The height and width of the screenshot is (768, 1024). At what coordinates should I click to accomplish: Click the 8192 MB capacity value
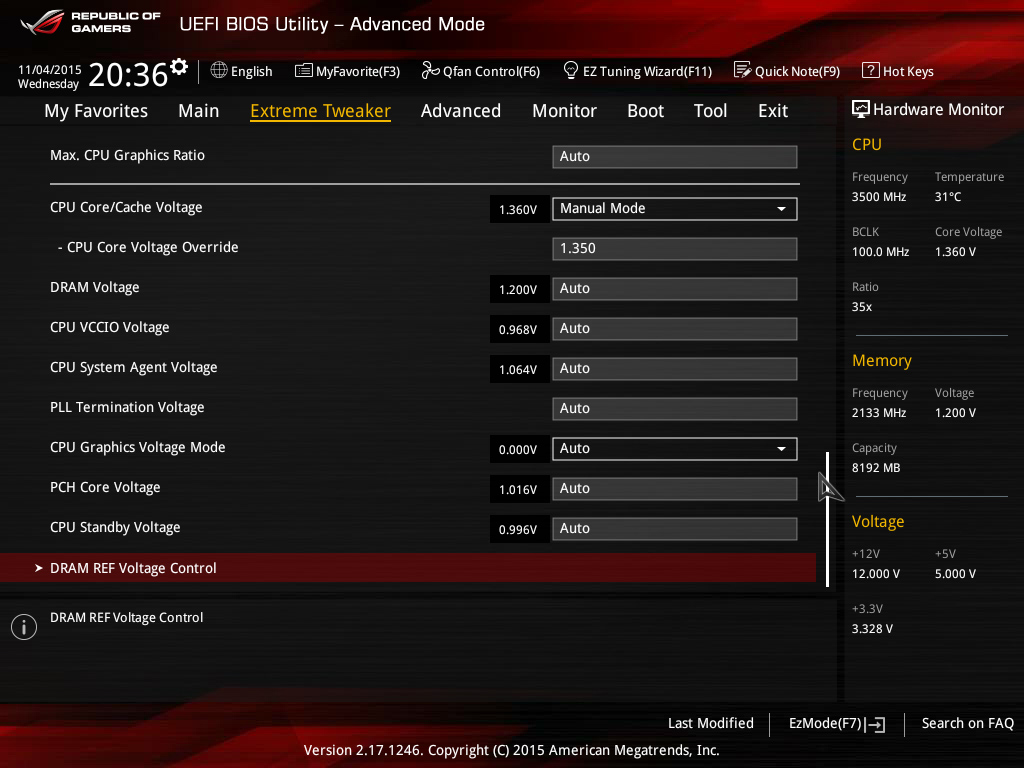pos(876,468)
